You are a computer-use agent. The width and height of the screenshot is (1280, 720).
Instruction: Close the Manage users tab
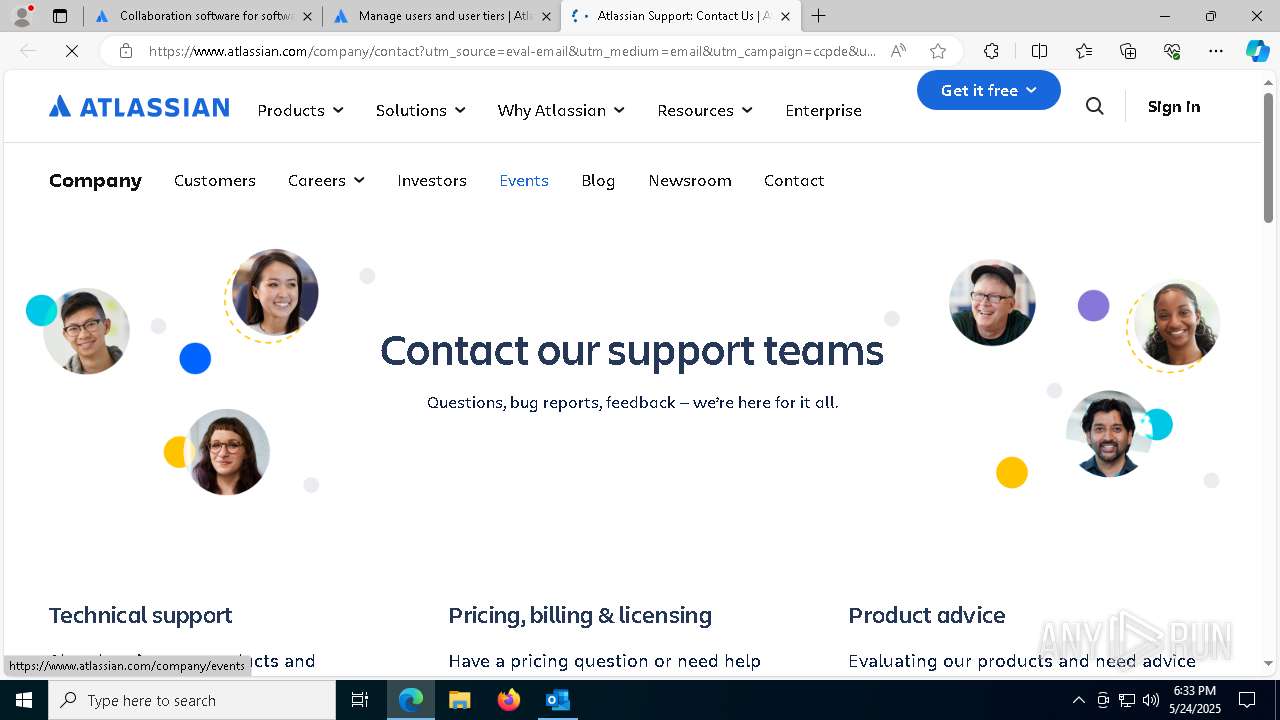pos(546,16)
